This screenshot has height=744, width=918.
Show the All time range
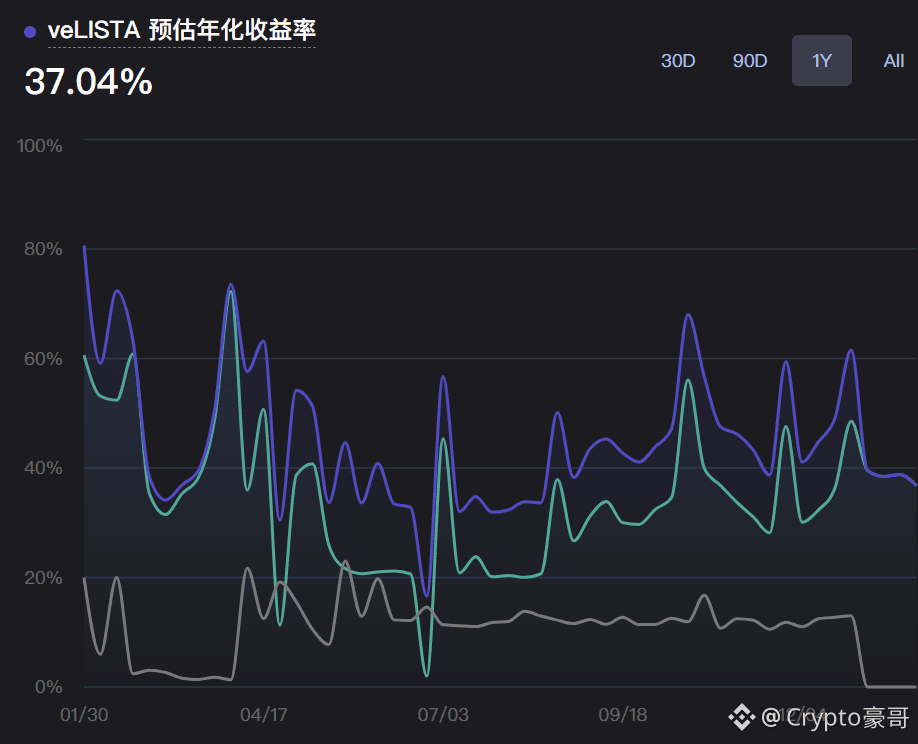point(893,61)
